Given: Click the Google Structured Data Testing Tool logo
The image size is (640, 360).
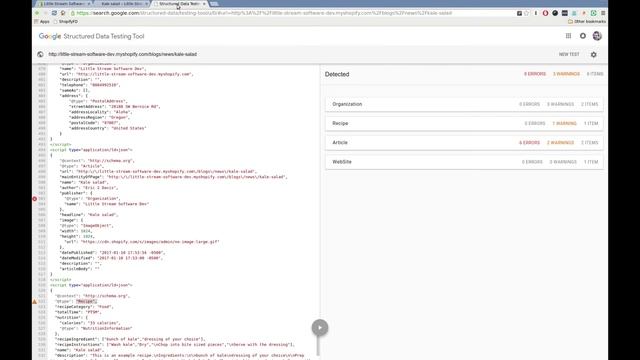Looking at the screenshot, I should point(91,36).
